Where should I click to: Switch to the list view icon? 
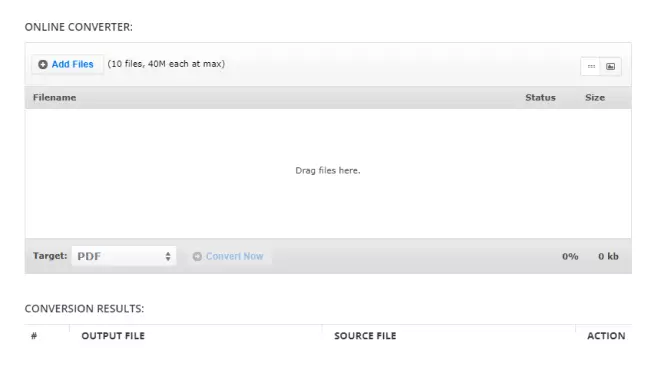tap(591, 66)
